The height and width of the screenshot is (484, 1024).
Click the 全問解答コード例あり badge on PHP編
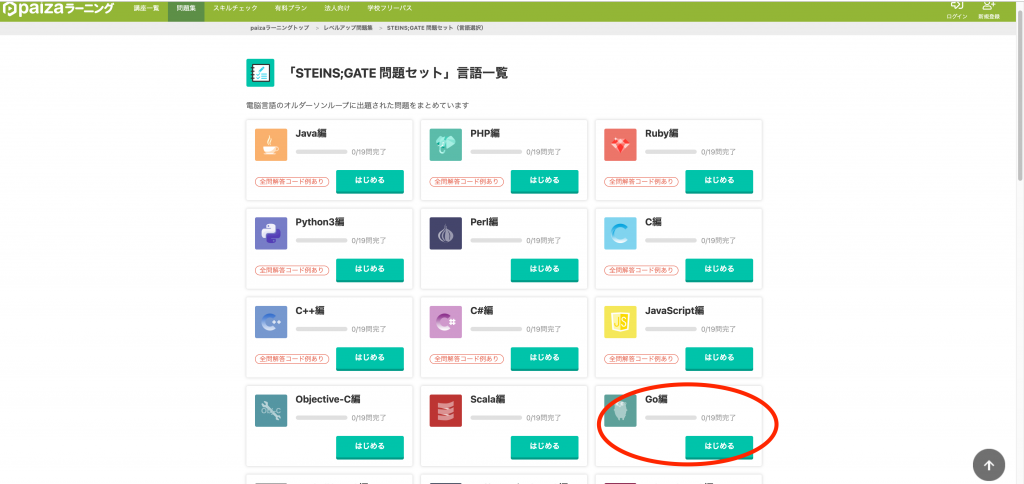(x=466, y=182)
